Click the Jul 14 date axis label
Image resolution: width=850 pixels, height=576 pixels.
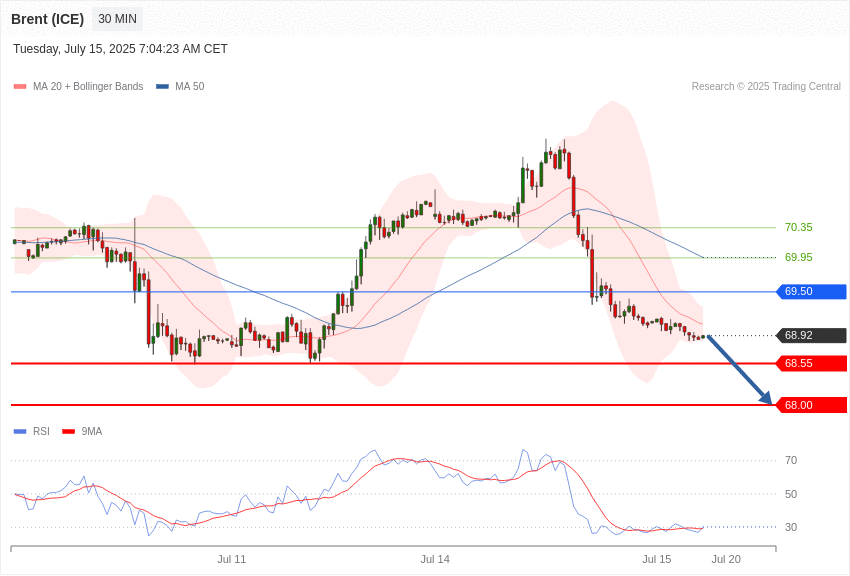click(435, 559)
